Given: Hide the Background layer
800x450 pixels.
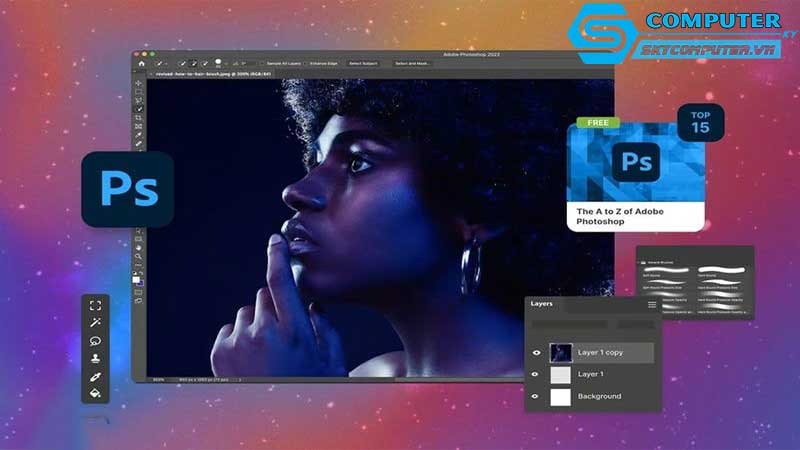Looking at the screenshot, I should pyautogui.click(x=535, y=396).
